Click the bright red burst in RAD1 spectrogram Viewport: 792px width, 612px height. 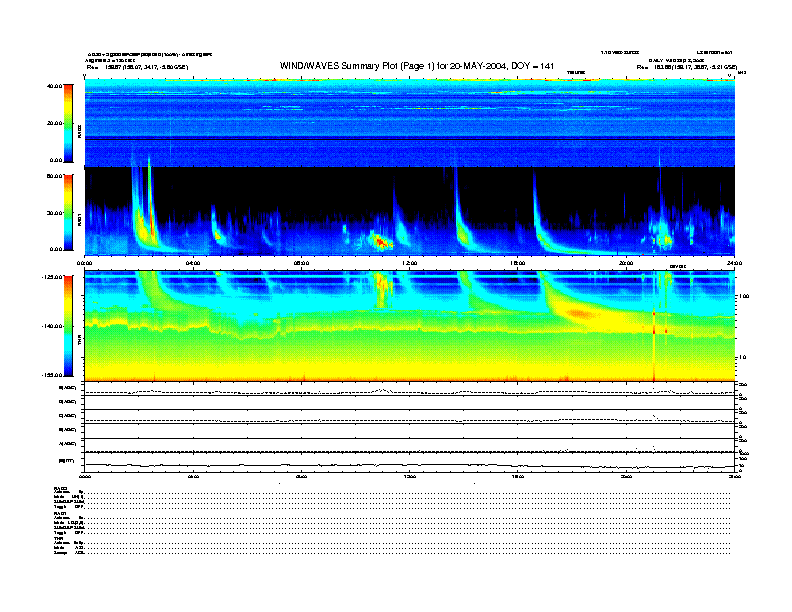tap(379, 241)
